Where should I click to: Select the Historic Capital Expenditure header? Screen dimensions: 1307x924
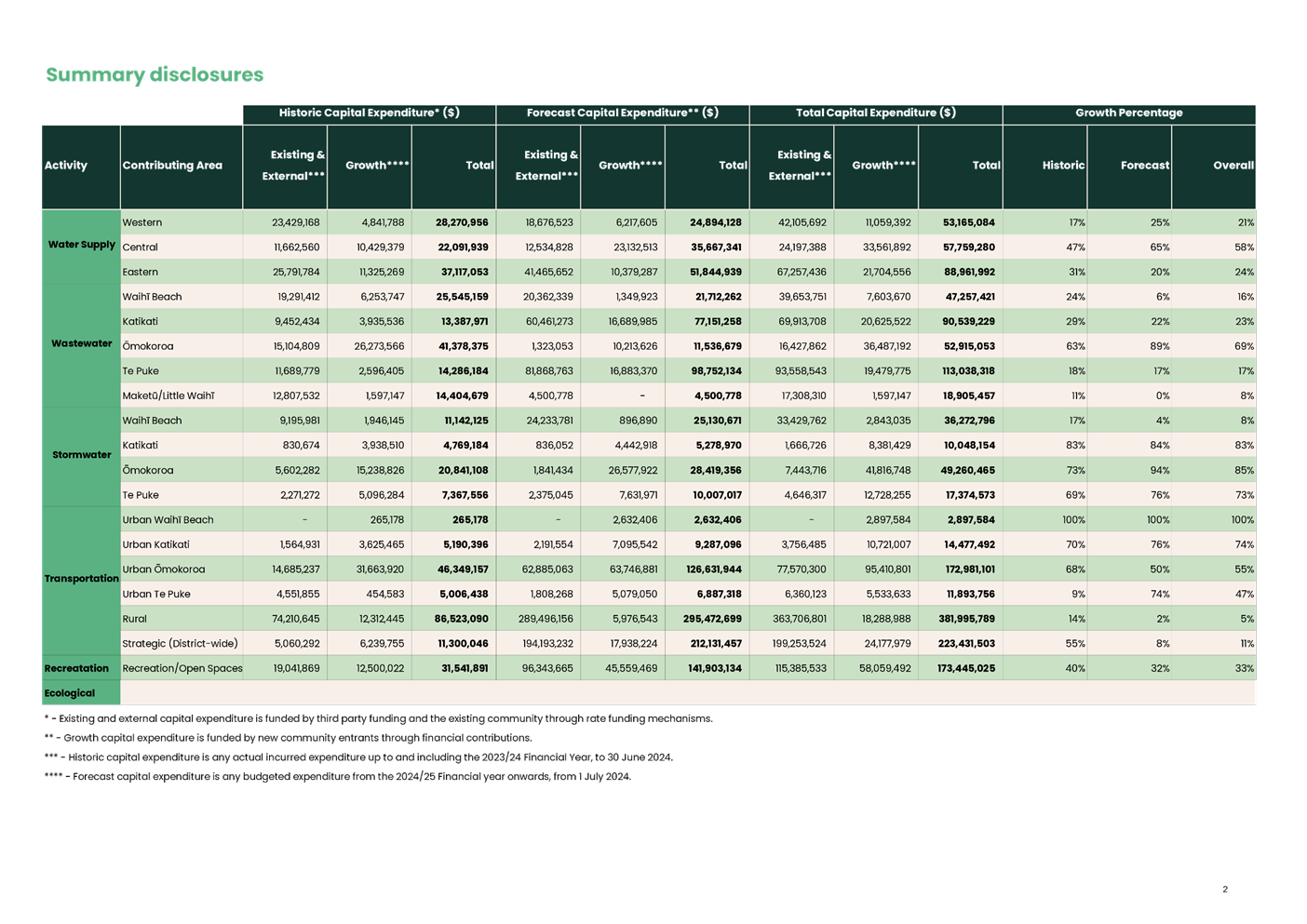pos(370,113)
